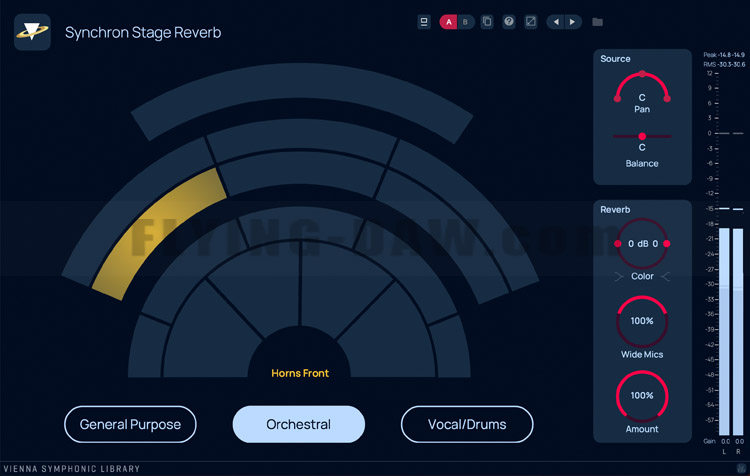Click the resize window icon
The height and width of the screenshot is (476, 750).
[x=531, y=21]
